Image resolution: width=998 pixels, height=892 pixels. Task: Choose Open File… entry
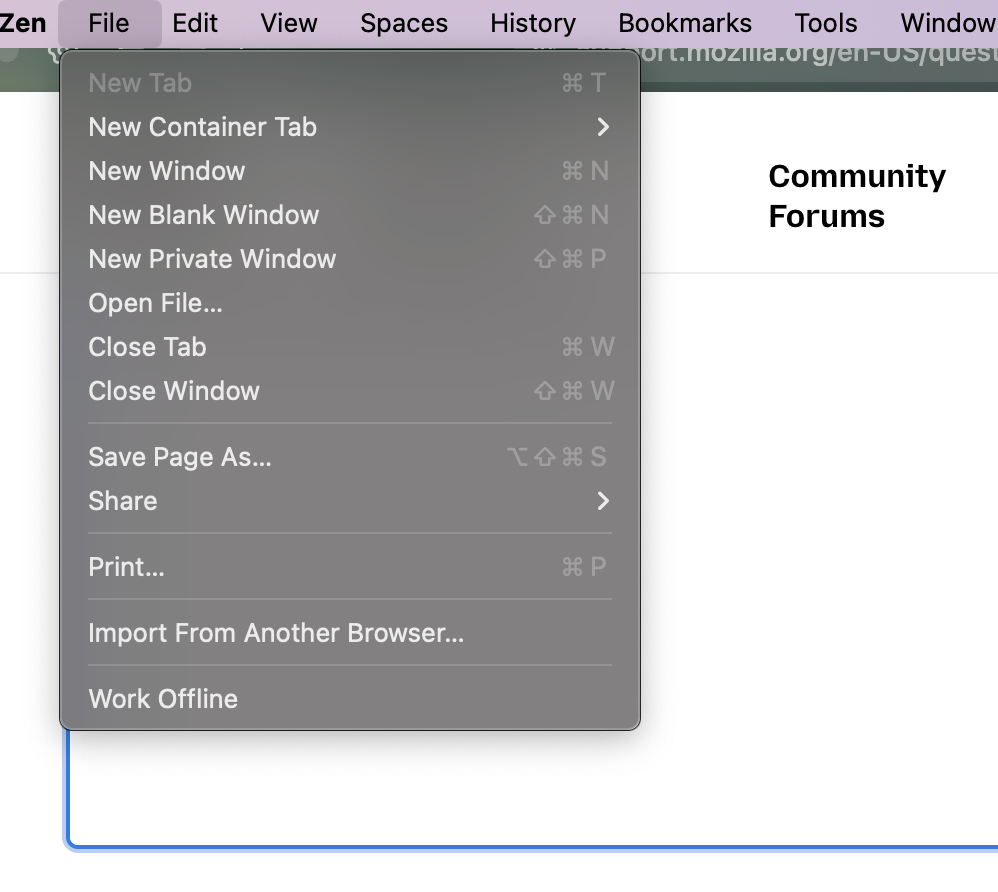pyautogui.click(x=349, y=303)
